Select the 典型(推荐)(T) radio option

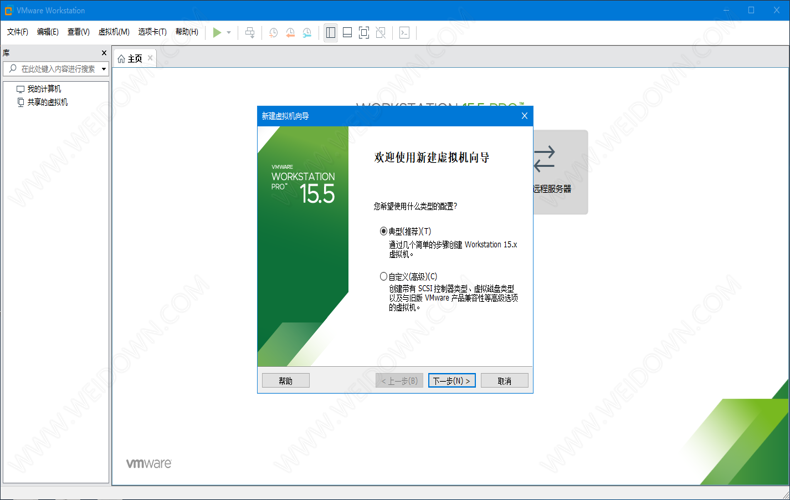pyautogui.click(x=406, y=231)
